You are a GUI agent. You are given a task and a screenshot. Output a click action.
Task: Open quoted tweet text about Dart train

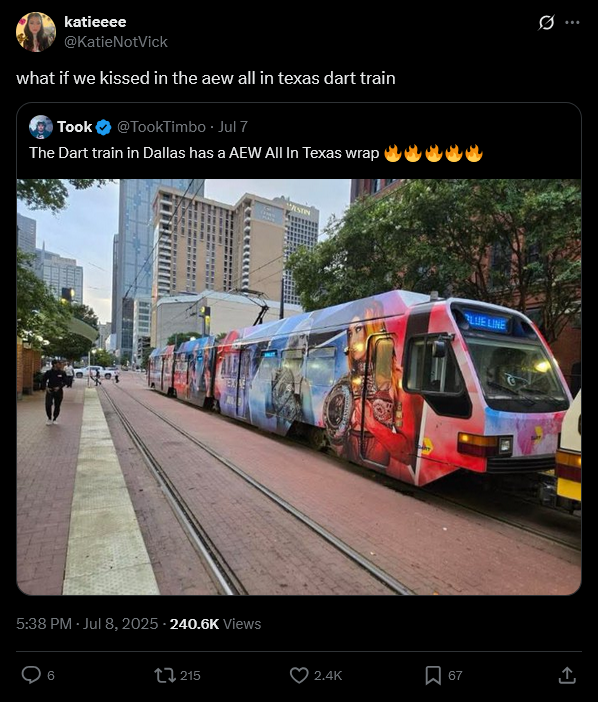click(x=256, y=153)
